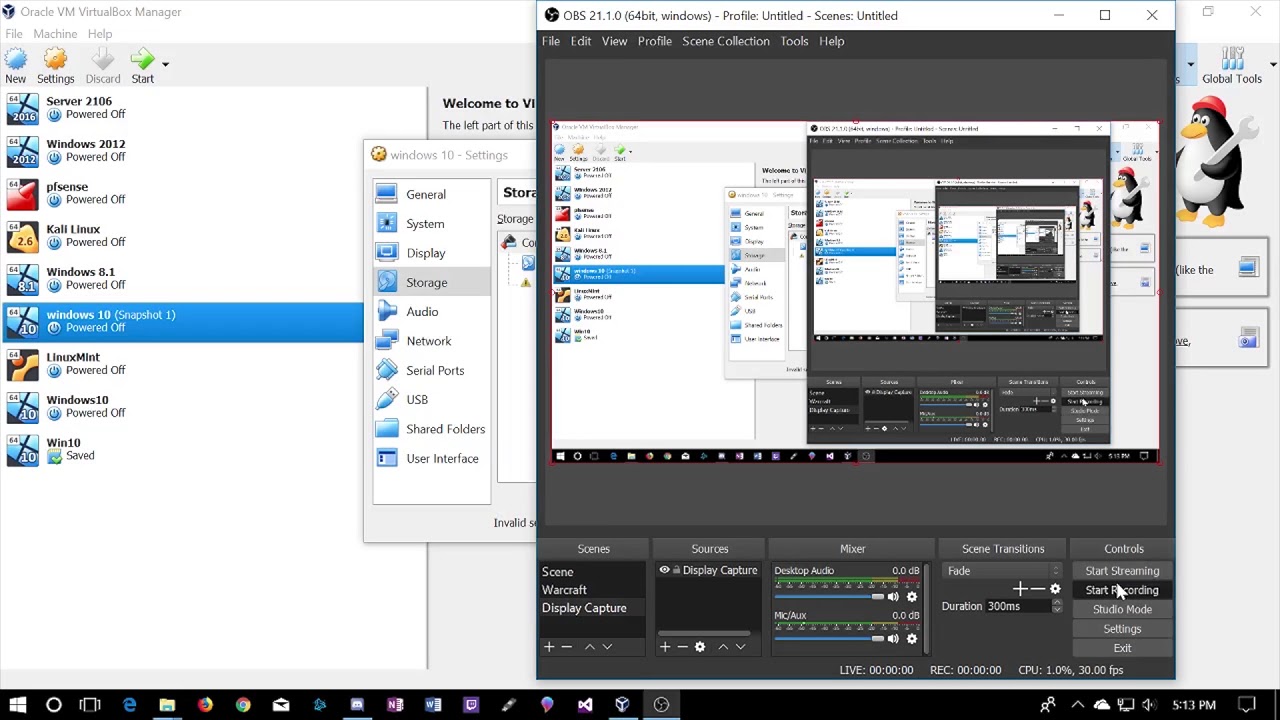The height and width of the screenshot is (720, 1280).
Task: Open source properties gear in Sources panel
Action: (x=700, y=647)
